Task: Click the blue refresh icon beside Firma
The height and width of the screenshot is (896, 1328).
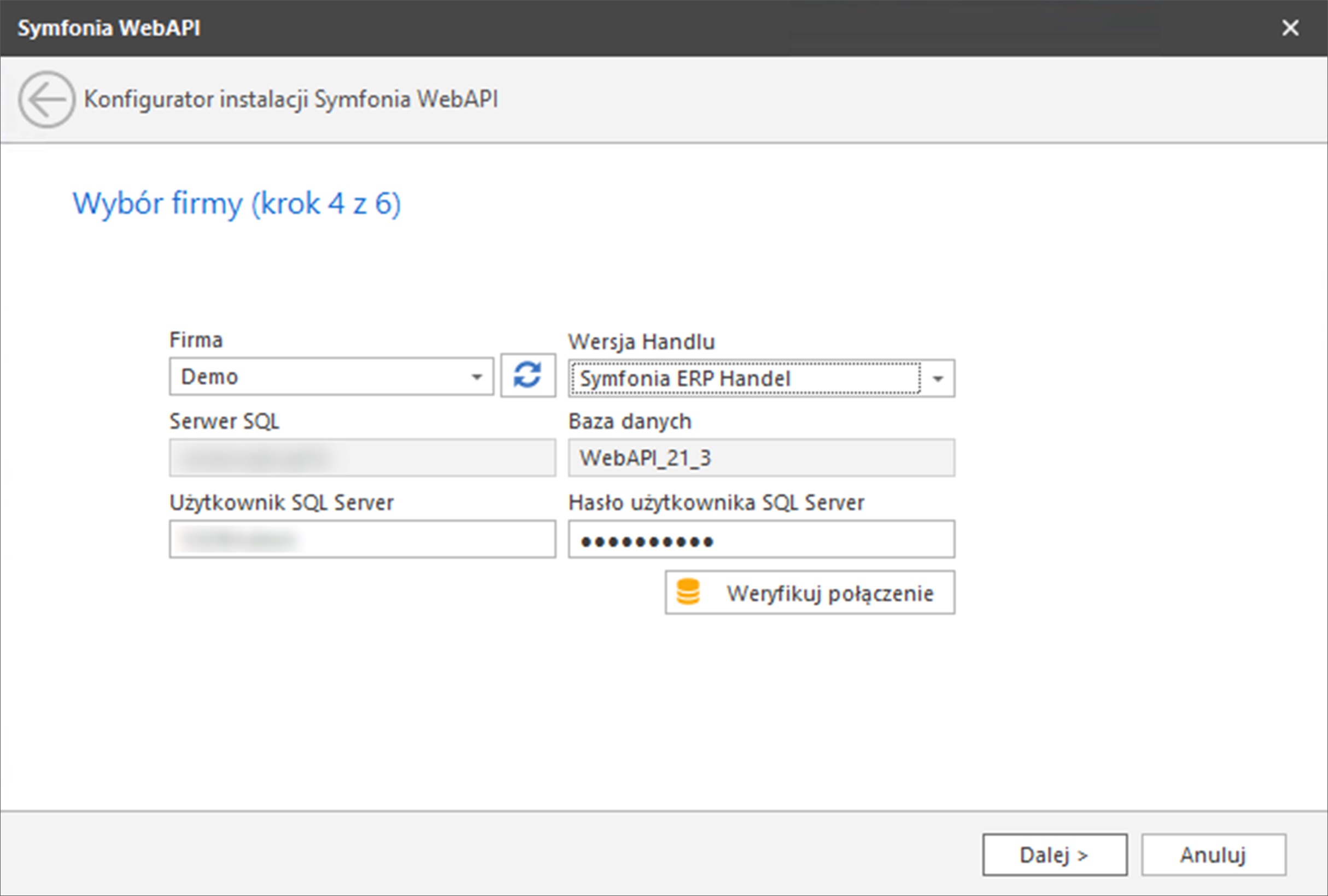Action: [x=528, y=376]
